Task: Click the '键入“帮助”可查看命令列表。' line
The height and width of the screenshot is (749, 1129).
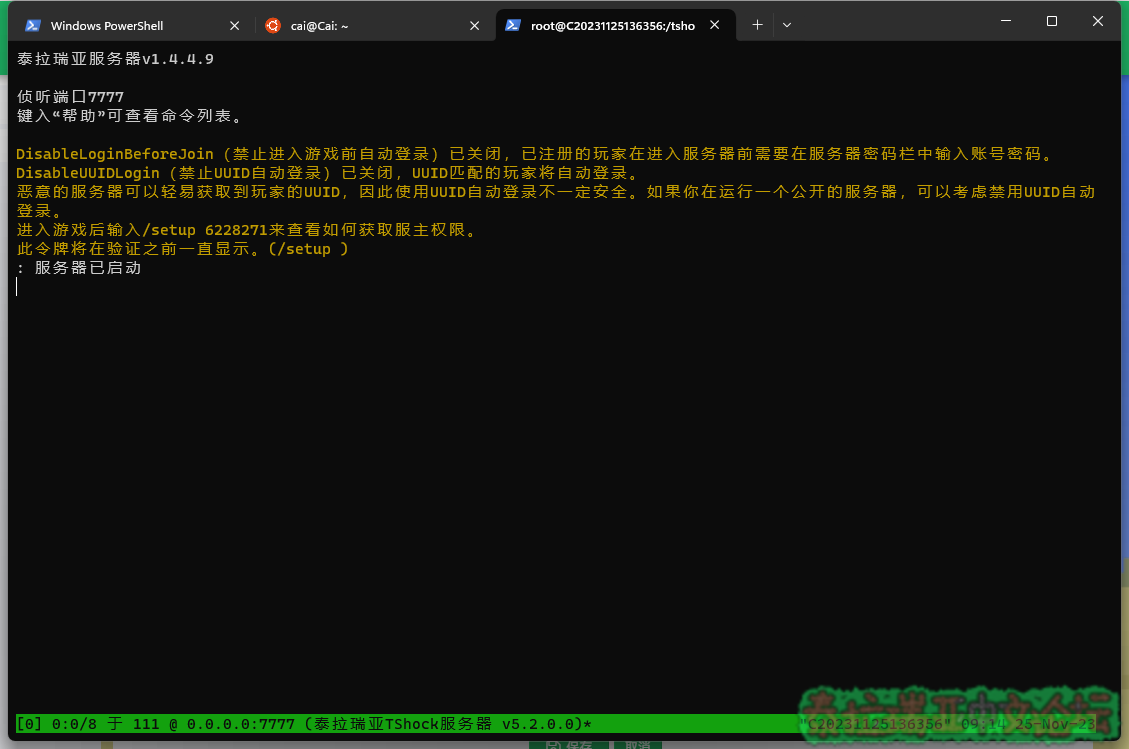Action: point(131,115)
